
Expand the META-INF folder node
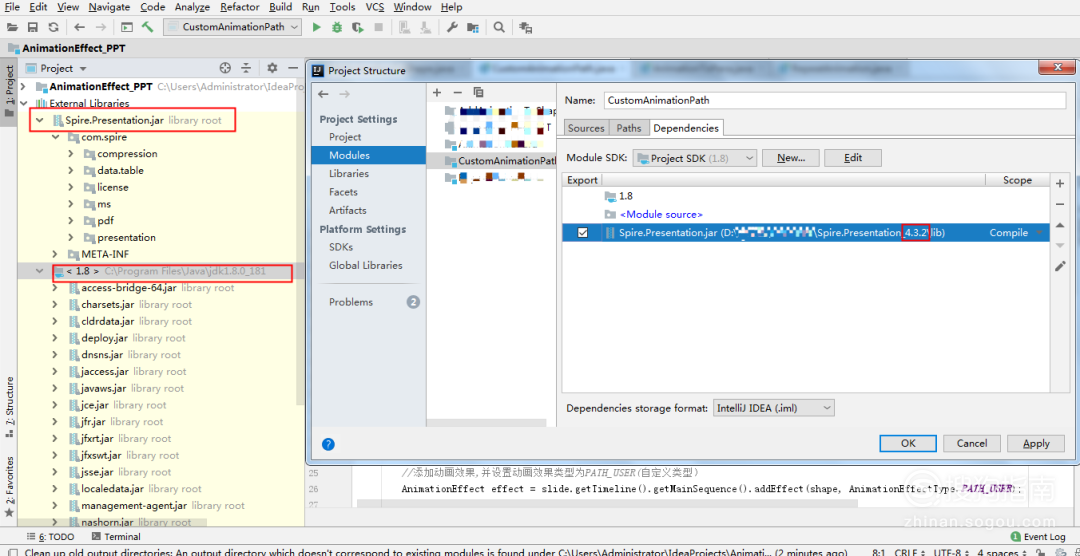[56, 254]
